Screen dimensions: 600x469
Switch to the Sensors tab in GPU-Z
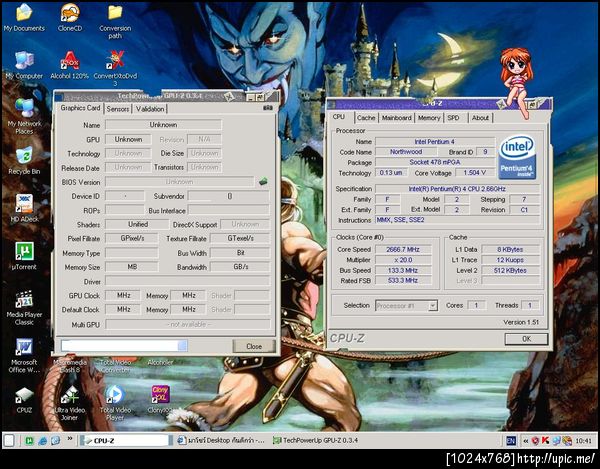tap(118, 109)
